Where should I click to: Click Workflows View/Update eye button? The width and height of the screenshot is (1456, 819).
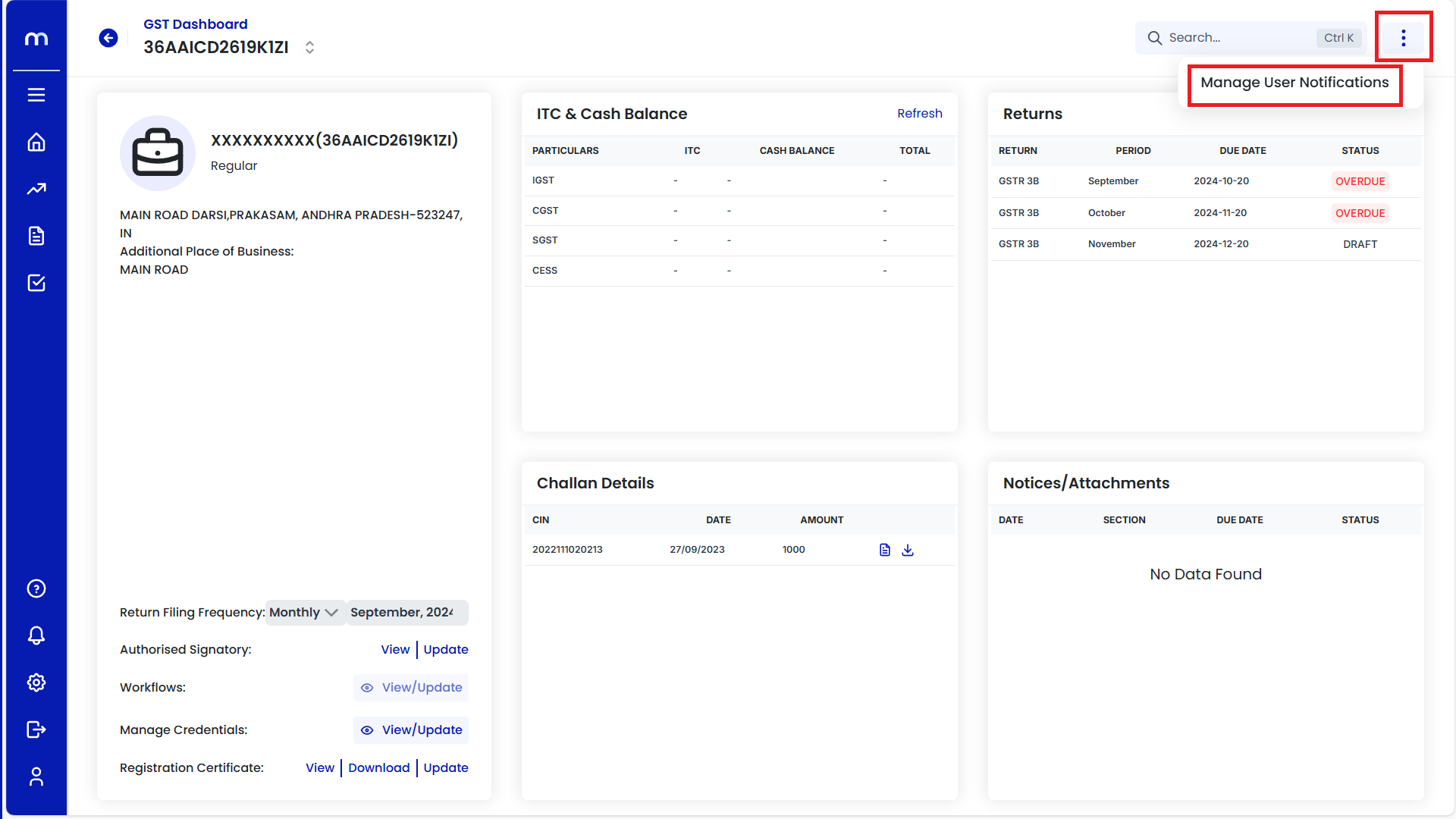point(411,688)
